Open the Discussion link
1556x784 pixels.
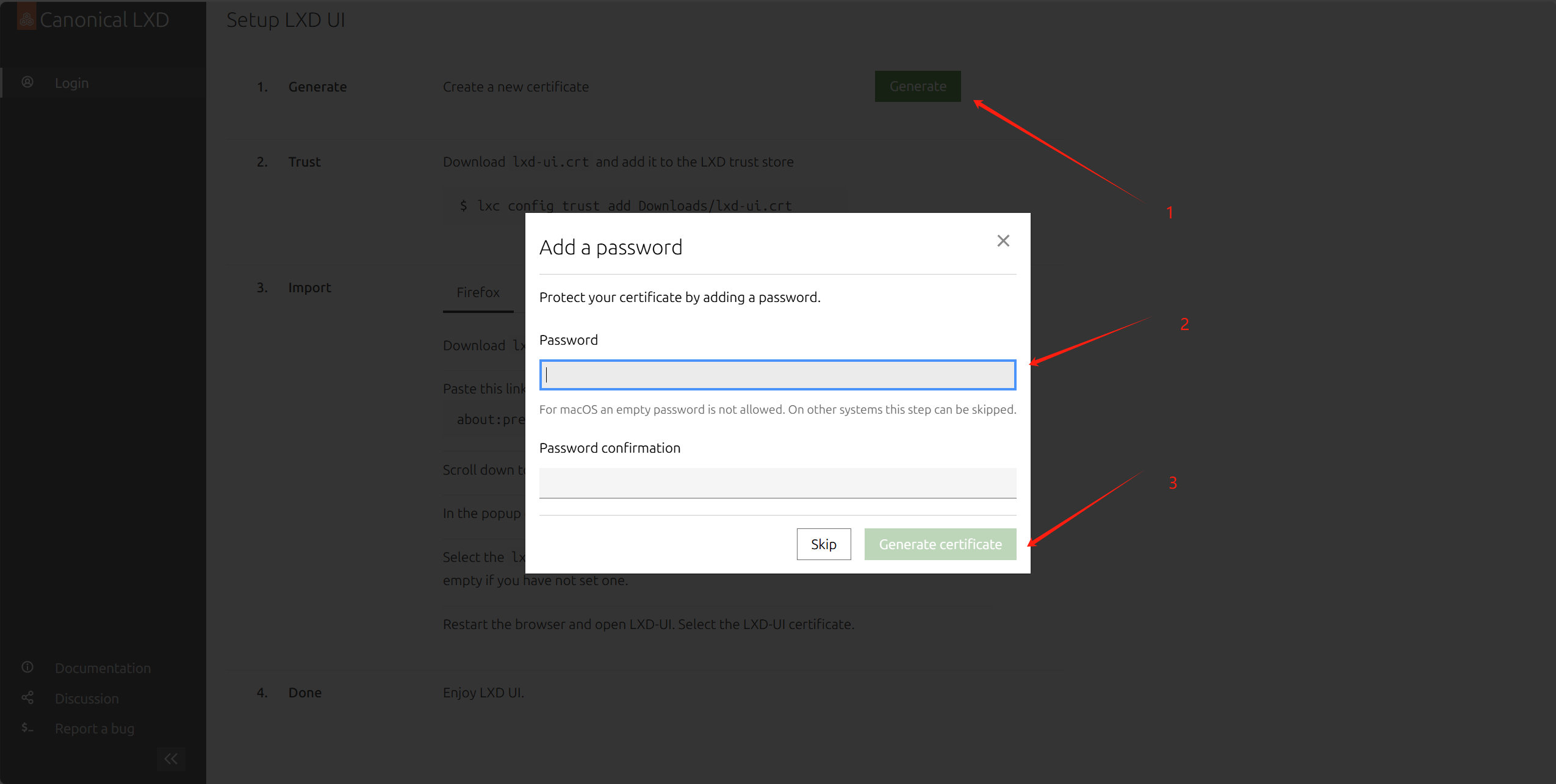[x=87, y=699]
